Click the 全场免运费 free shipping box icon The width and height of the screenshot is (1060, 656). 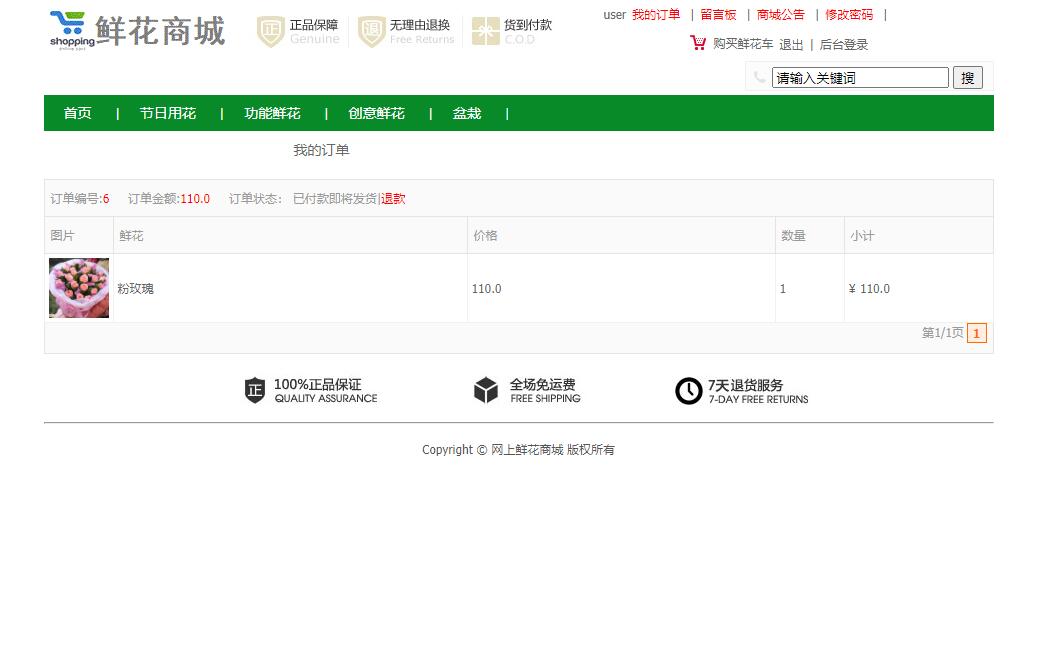(x=486, y=391)
